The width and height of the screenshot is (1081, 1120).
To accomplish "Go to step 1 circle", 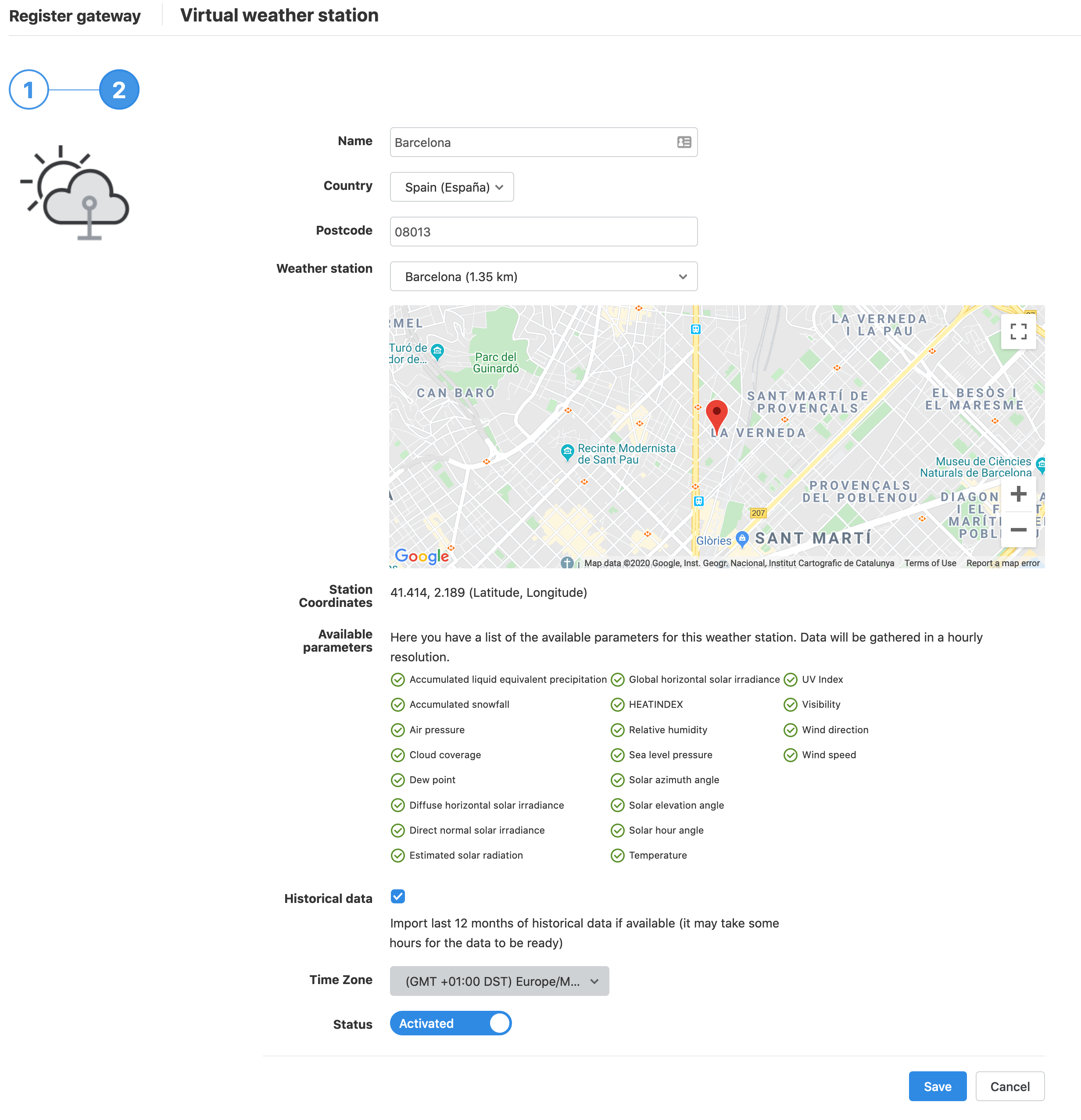I will pos(29,90).
